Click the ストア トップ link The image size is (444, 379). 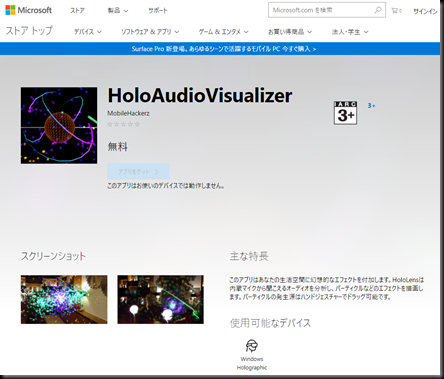(x=29, y=31)
